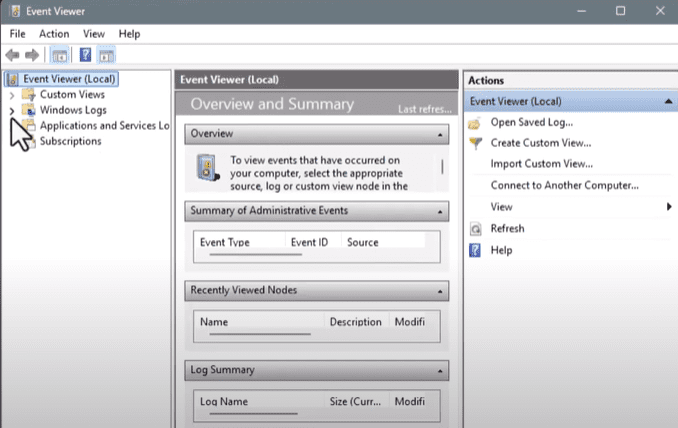Image resolution: width=678 pixels, height=428 pixels.
Task: Expand the Custom Views tree node
Action: point(11,95)
